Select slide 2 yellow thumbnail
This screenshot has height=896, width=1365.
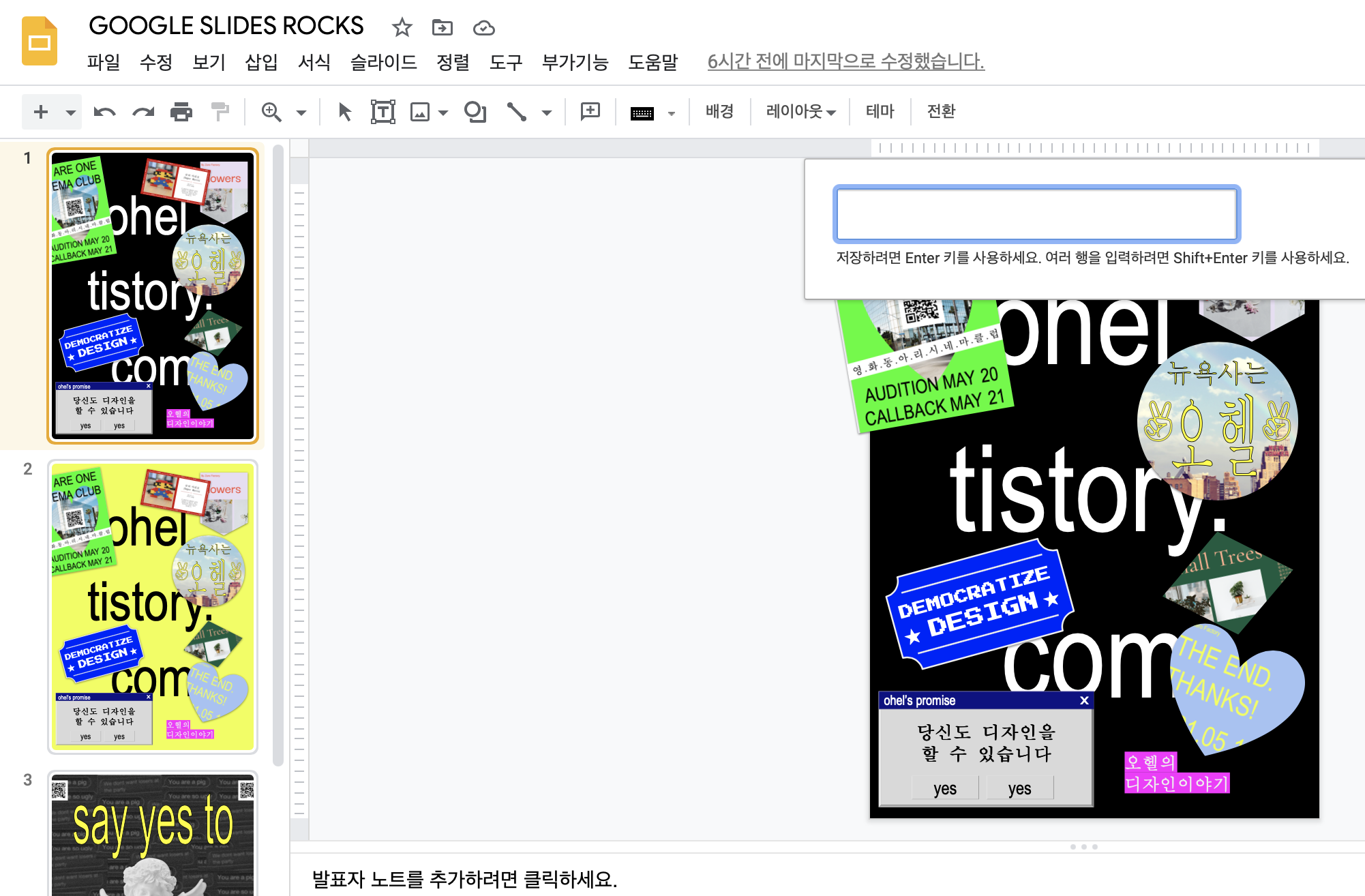[153, 606]
